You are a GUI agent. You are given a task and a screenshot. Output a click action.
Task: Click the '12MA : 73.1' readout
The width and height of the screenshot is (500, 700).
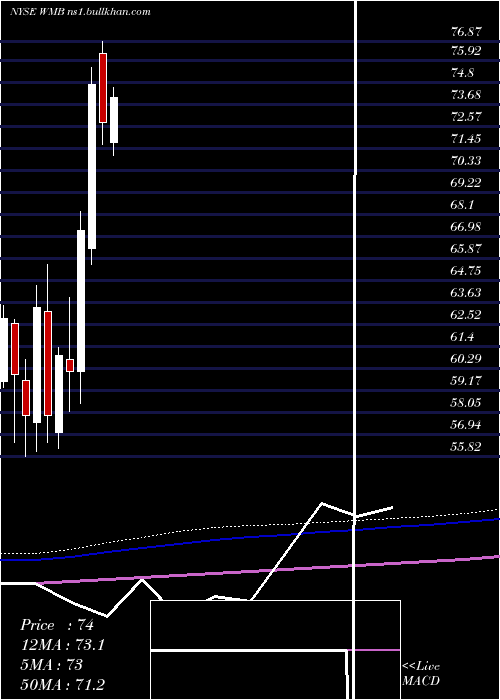[x=62, y=645]
